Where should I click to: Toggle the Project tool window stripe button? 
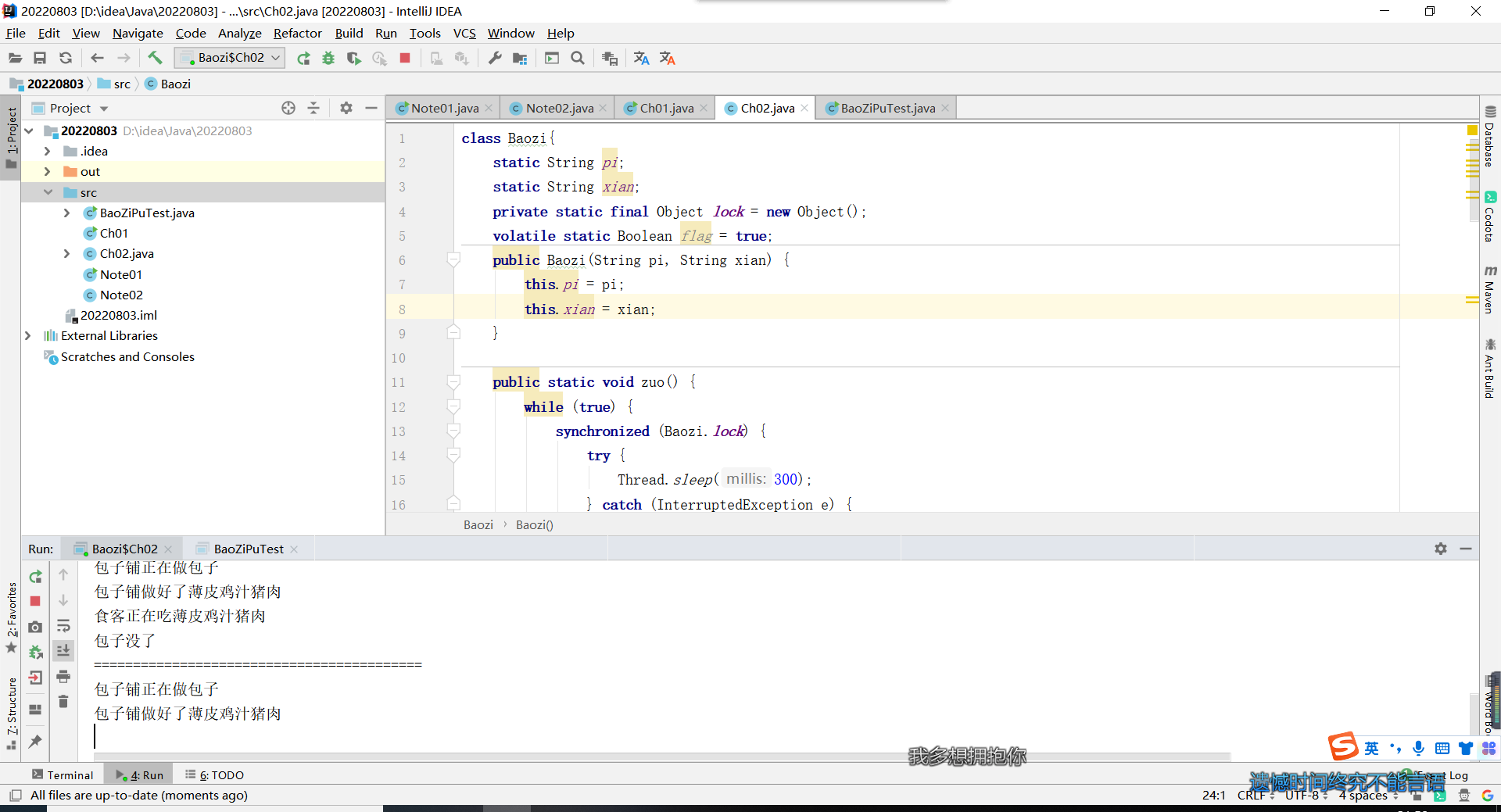coord(11,138)
